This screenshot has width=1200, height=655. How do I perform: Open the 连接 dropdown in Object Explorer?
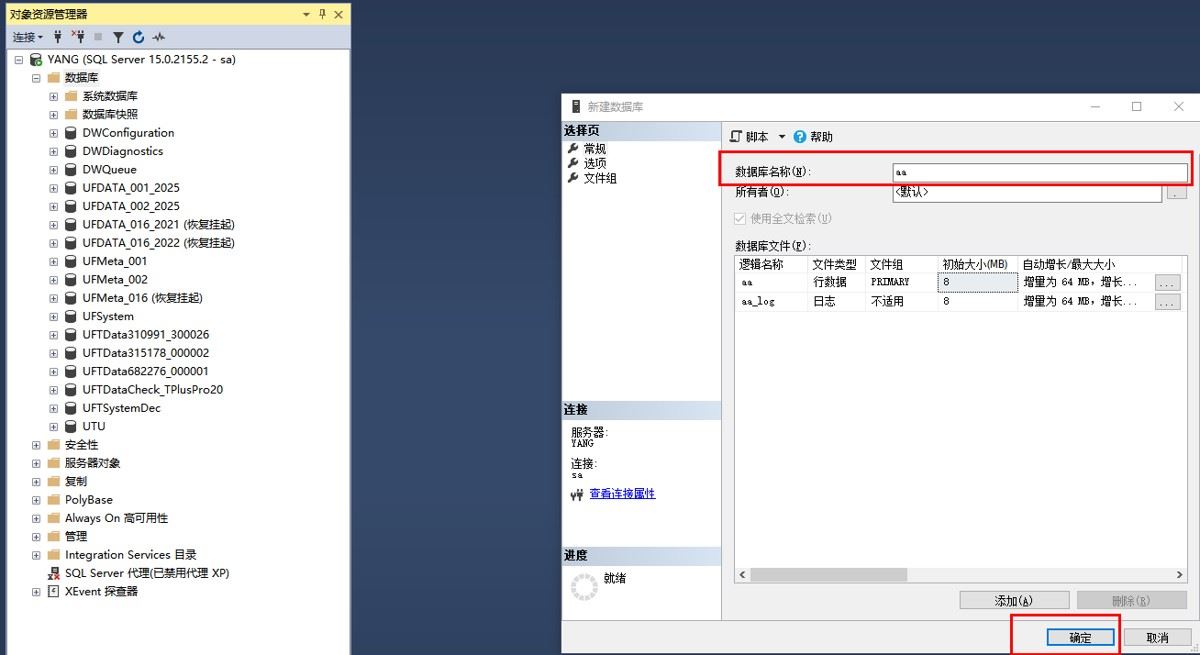[x=28, y=37]
